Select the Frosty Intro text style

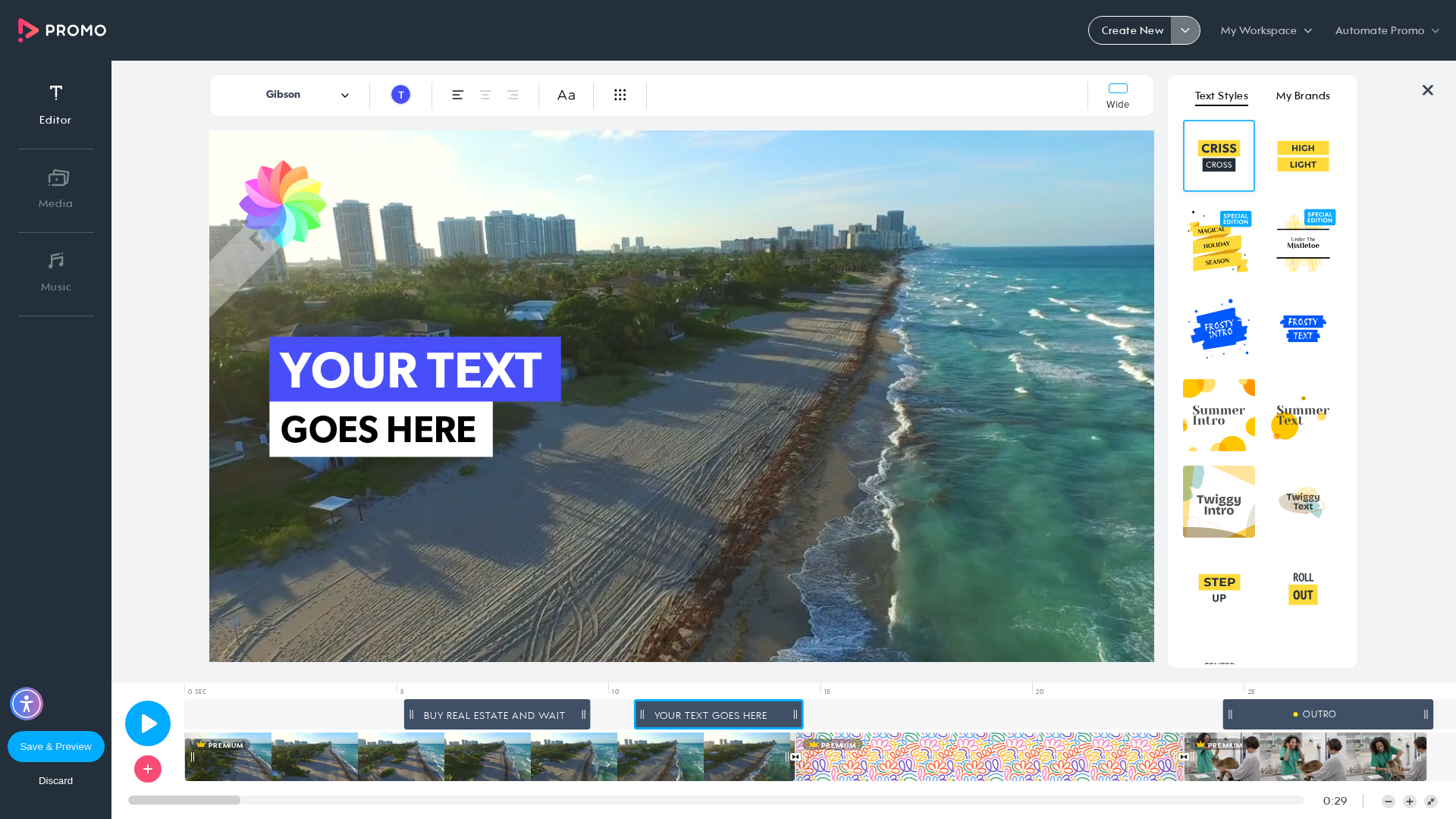[x=1219, y=329]
